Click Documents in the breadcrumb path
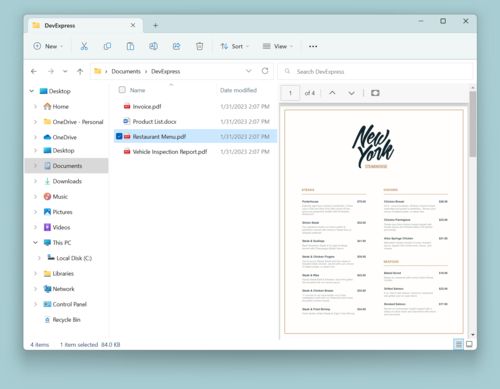The width and height of the screenshot is (500, 389). tap(126, 71)
